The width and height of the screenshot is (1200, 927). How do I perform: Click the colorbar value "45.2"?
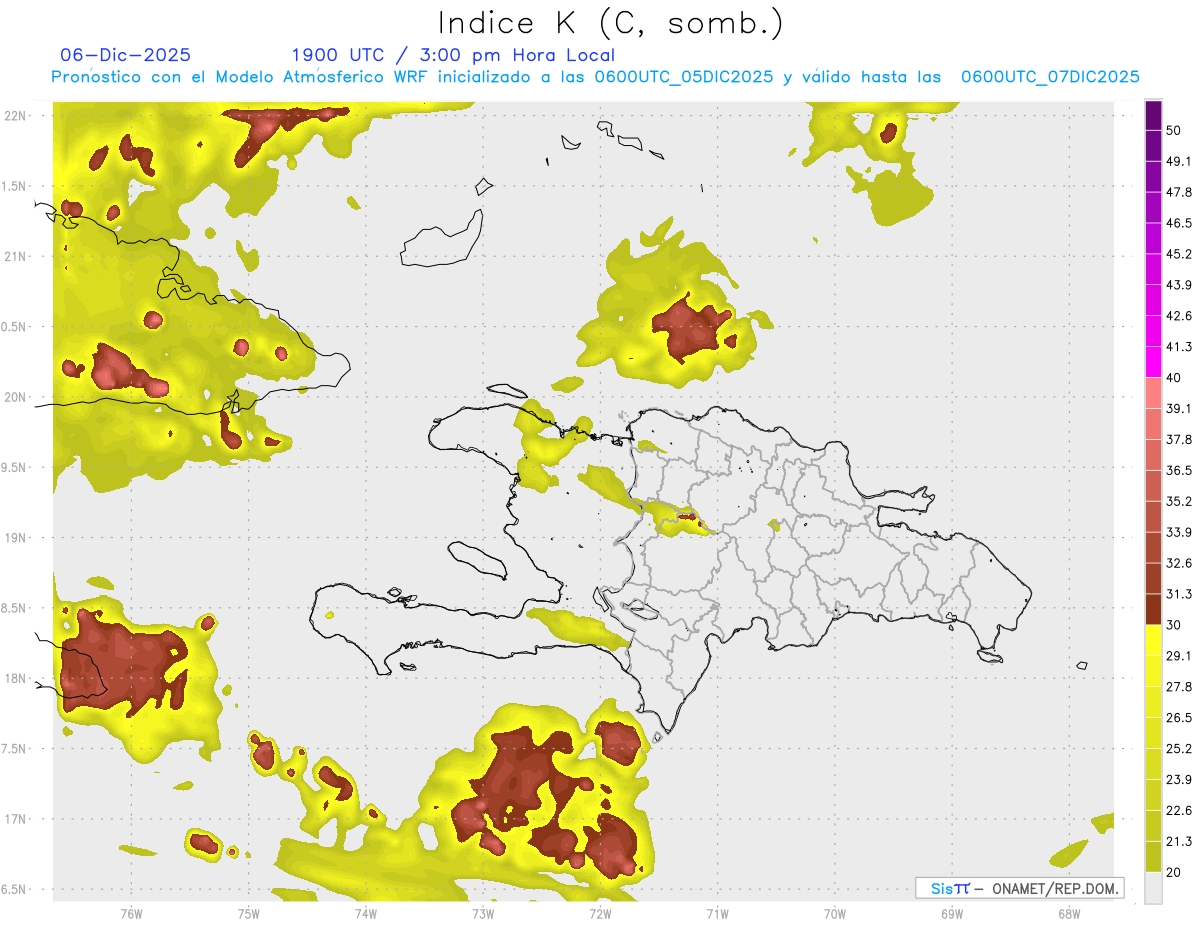click(1180, 254)
